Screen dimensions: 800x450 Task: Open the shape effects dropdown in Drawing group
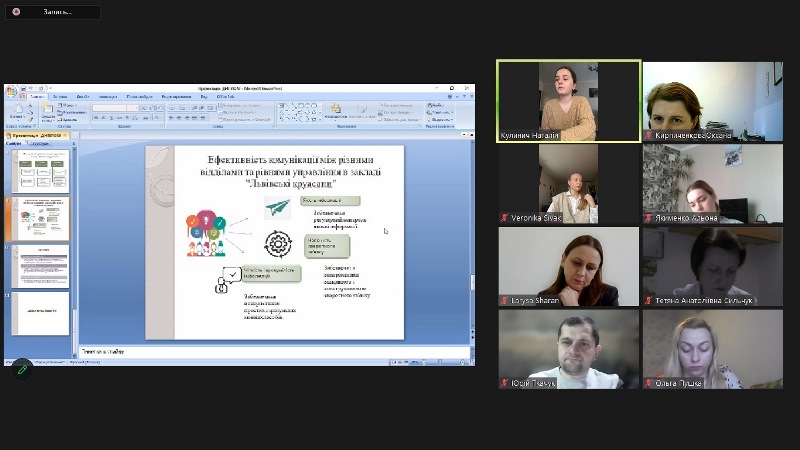[399, 119]
